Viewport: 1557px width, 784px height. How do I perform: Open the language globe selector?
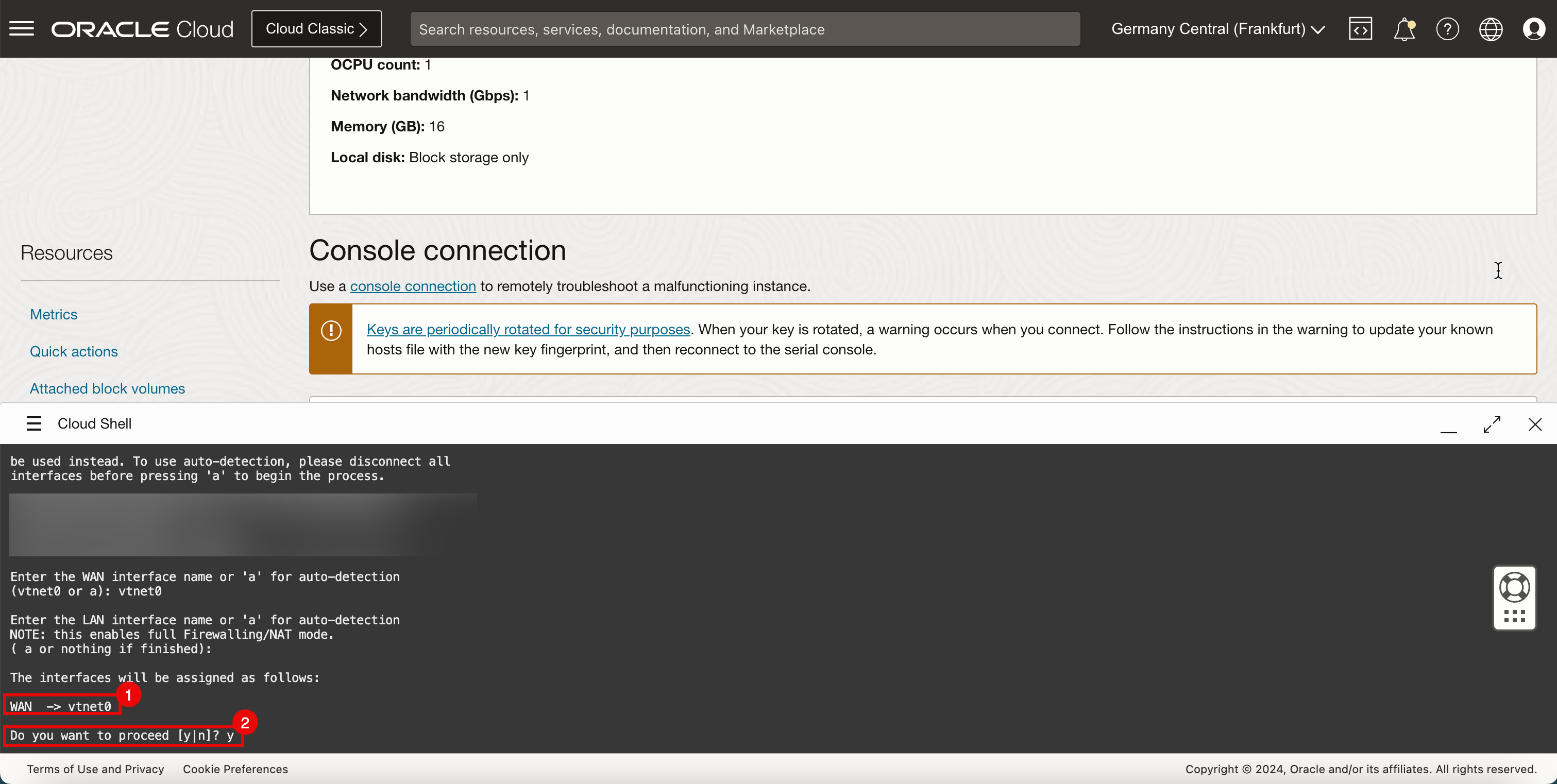pyautogui.click(x=1491, y=28)
